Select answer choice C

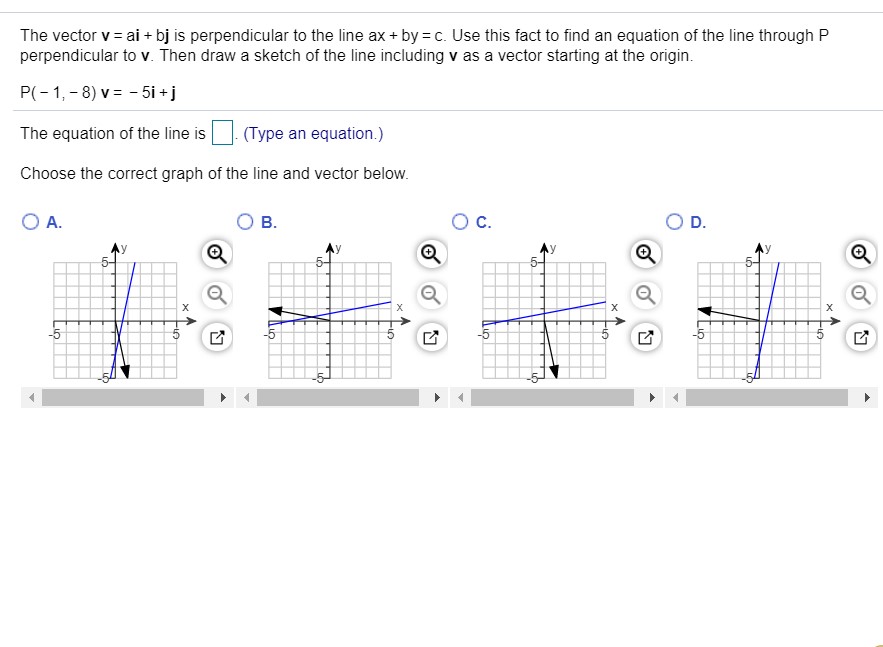(459, 222)
